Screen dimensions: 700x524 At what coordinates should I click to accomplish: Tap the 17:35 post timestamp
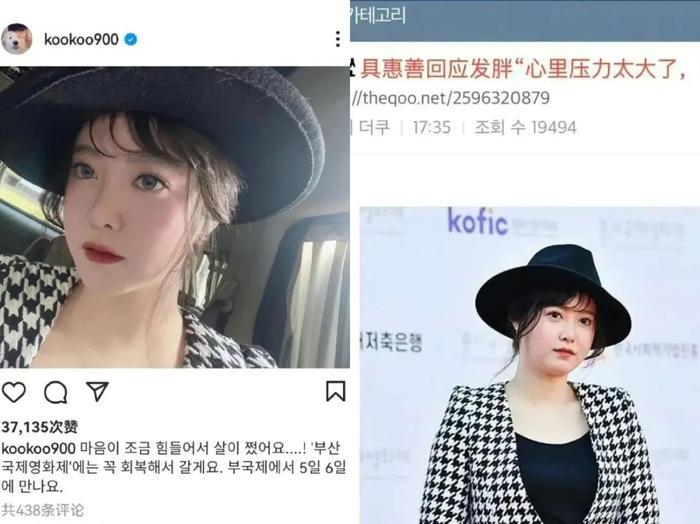[x=431, y=128]
